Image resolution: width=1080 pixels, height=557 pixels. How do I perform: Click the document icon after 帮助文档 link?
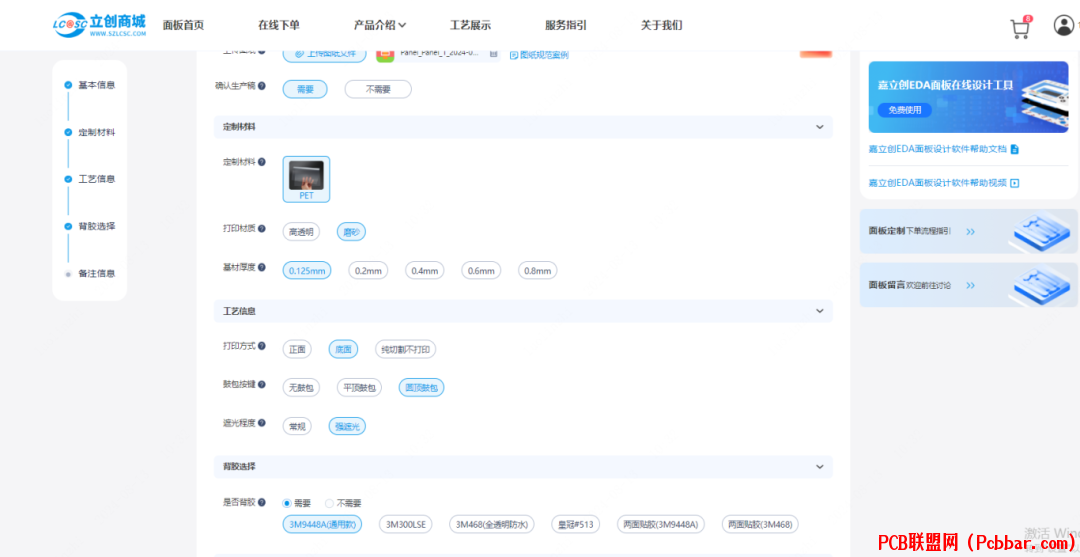click(1014, 149)
